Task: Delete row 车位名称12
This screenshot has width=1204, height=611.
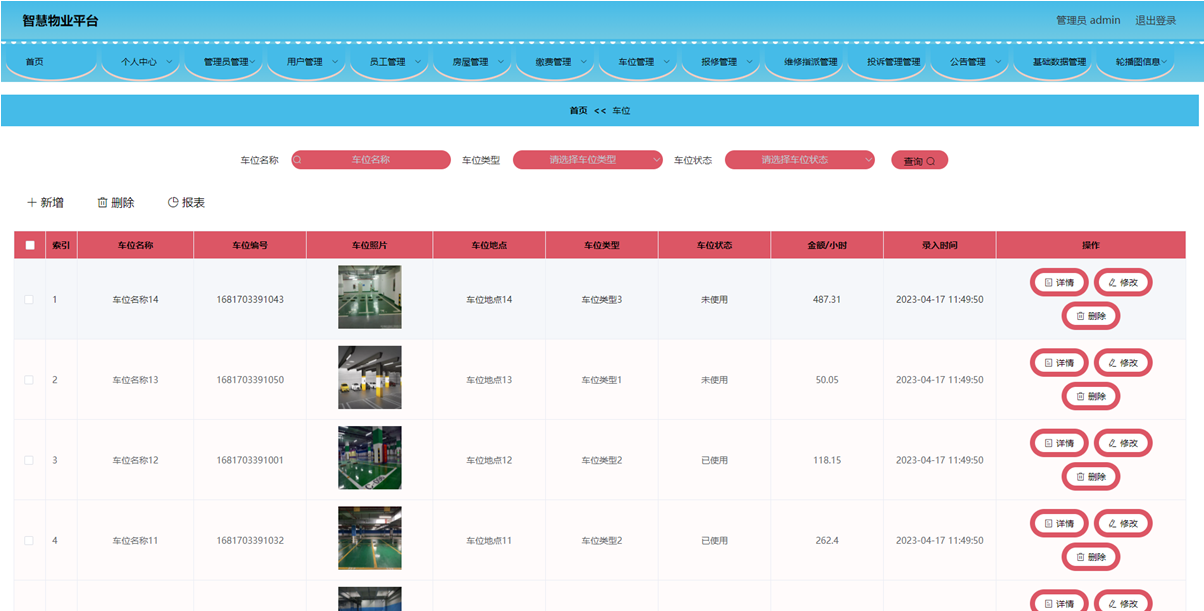Action: coord(1091,477)
